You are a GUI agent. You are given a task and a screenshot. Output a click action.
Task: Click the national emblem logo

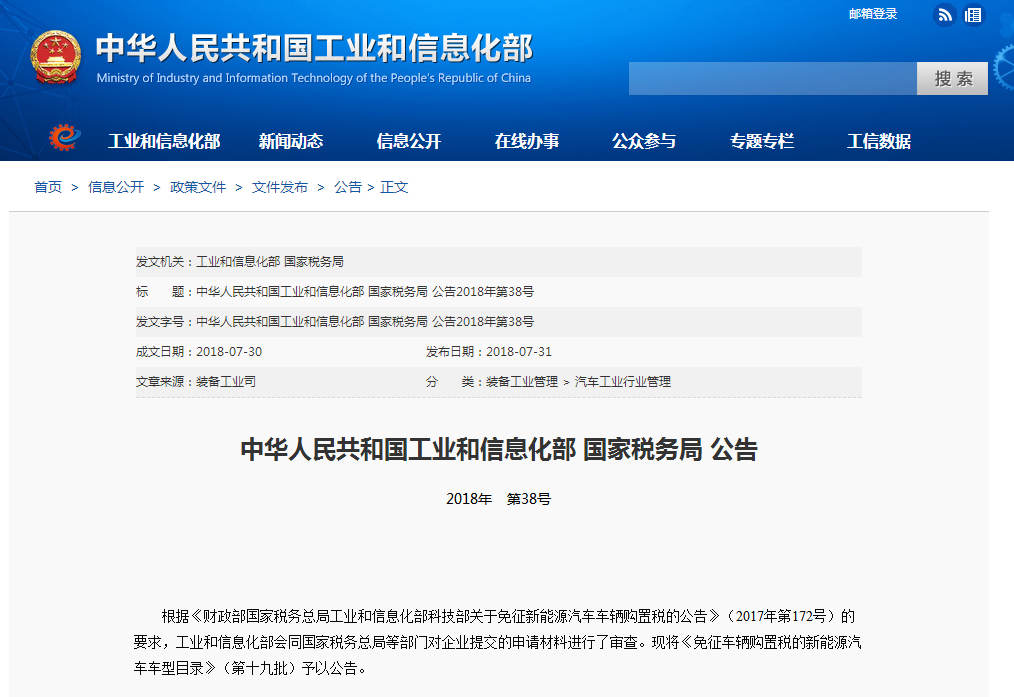[56, 60]
